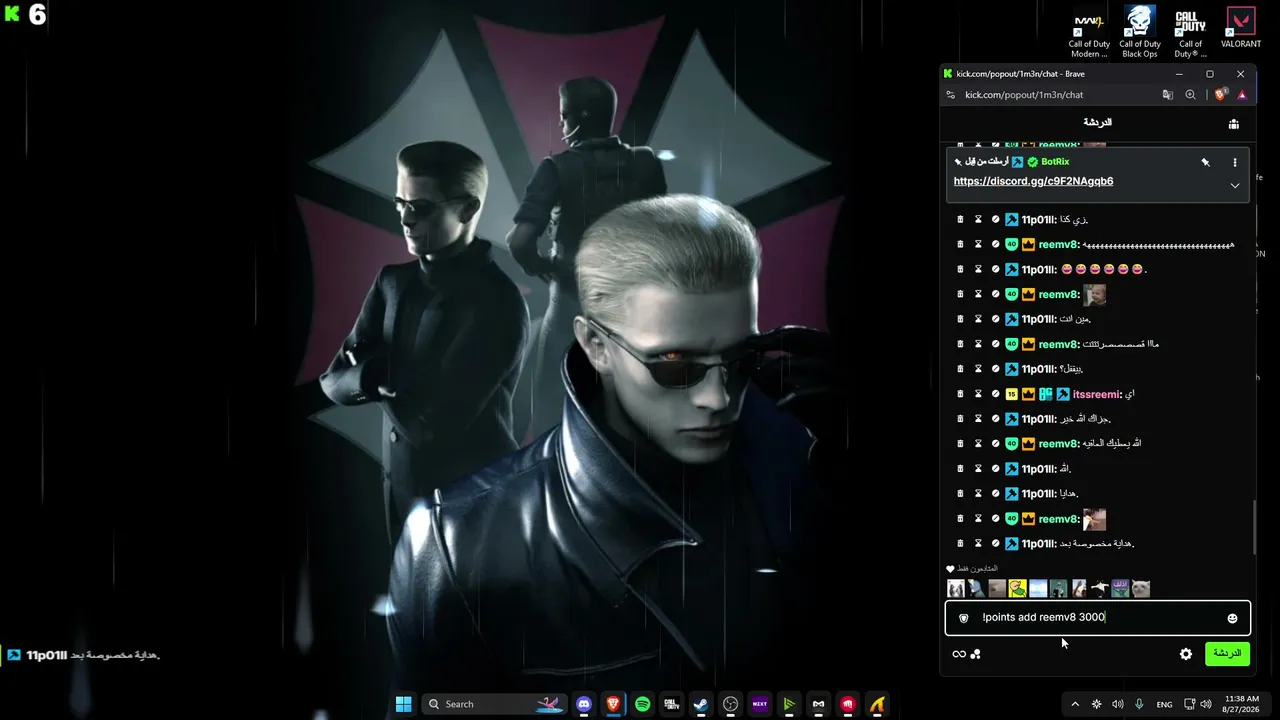Open Windows Start menu
The width and height of the screenshot is (1280, 720).
(x=403, y=704)
